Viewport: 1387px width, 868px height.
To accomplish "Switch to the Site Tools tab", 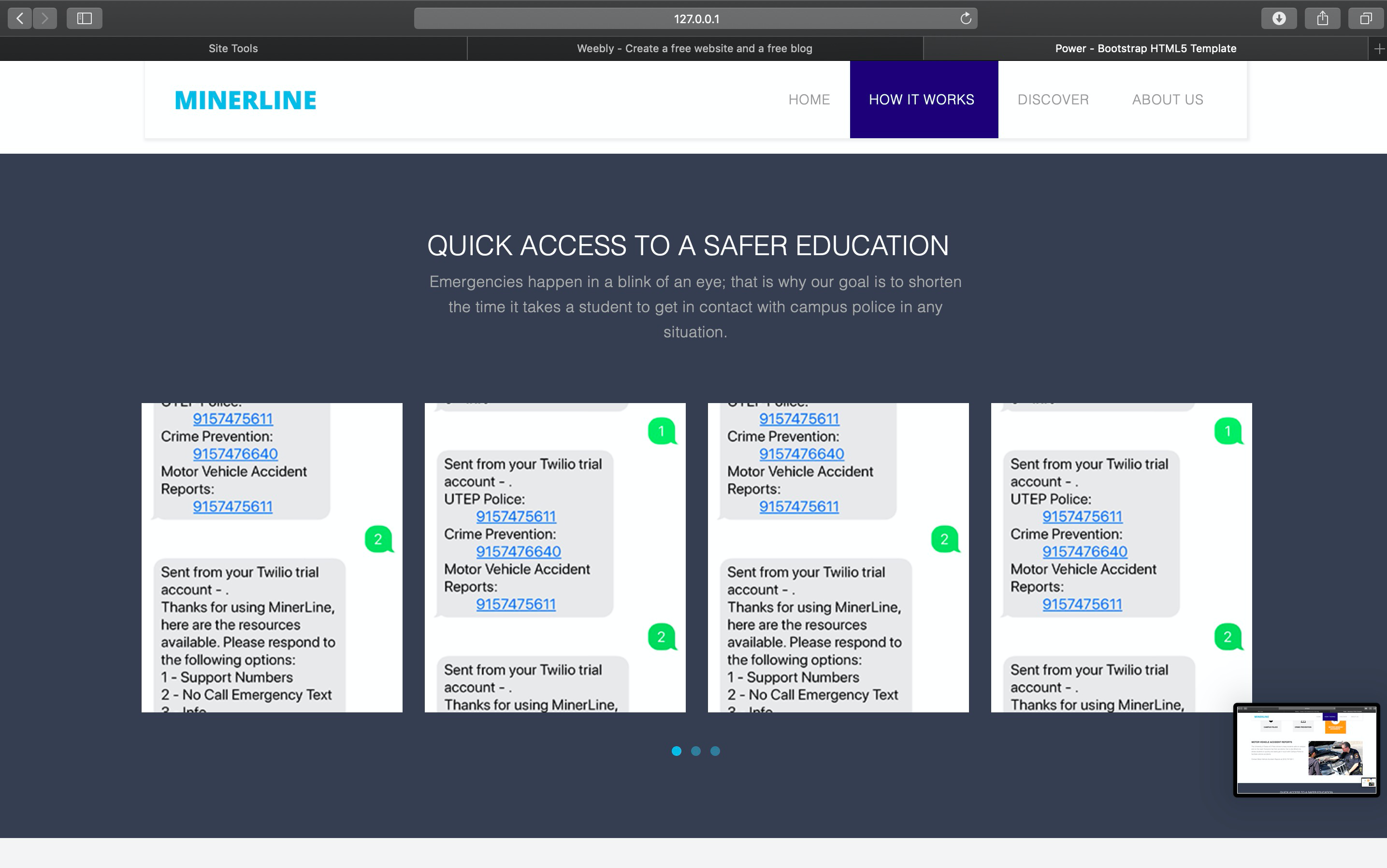I will [x=233, y=49].
